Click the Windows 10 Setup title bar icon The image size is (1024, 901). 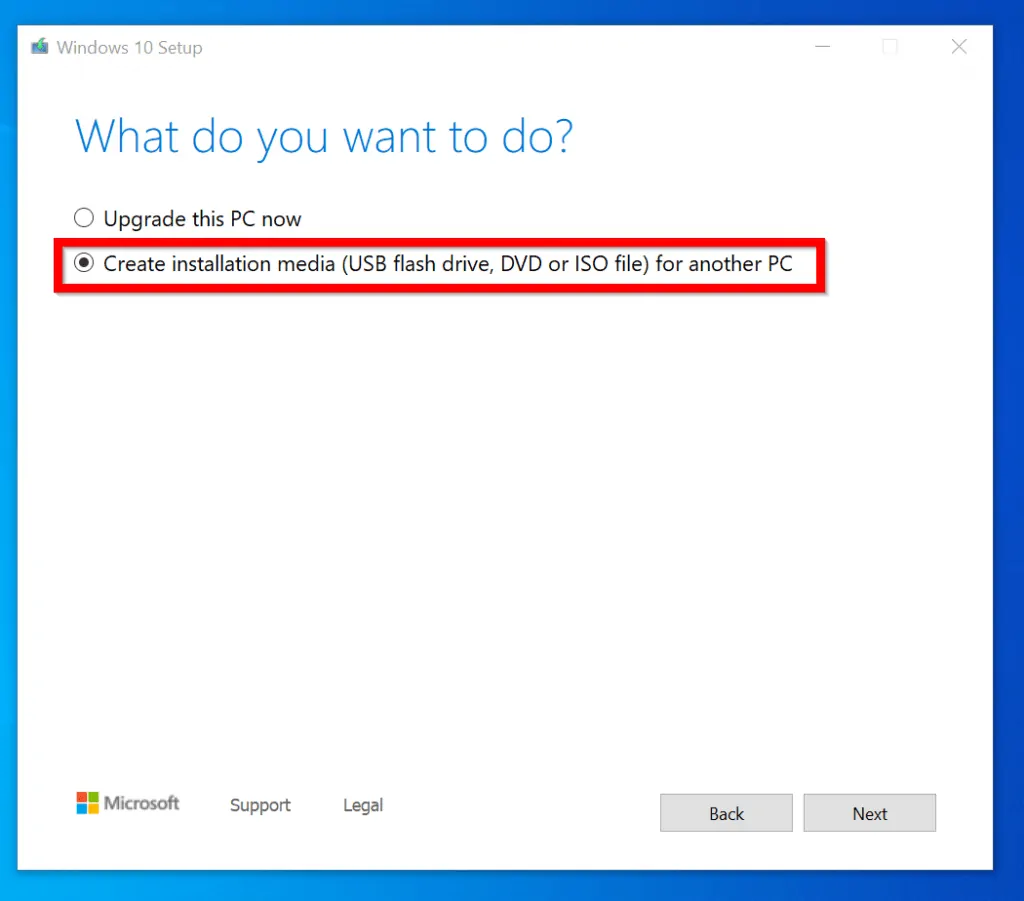click(40, 47)
